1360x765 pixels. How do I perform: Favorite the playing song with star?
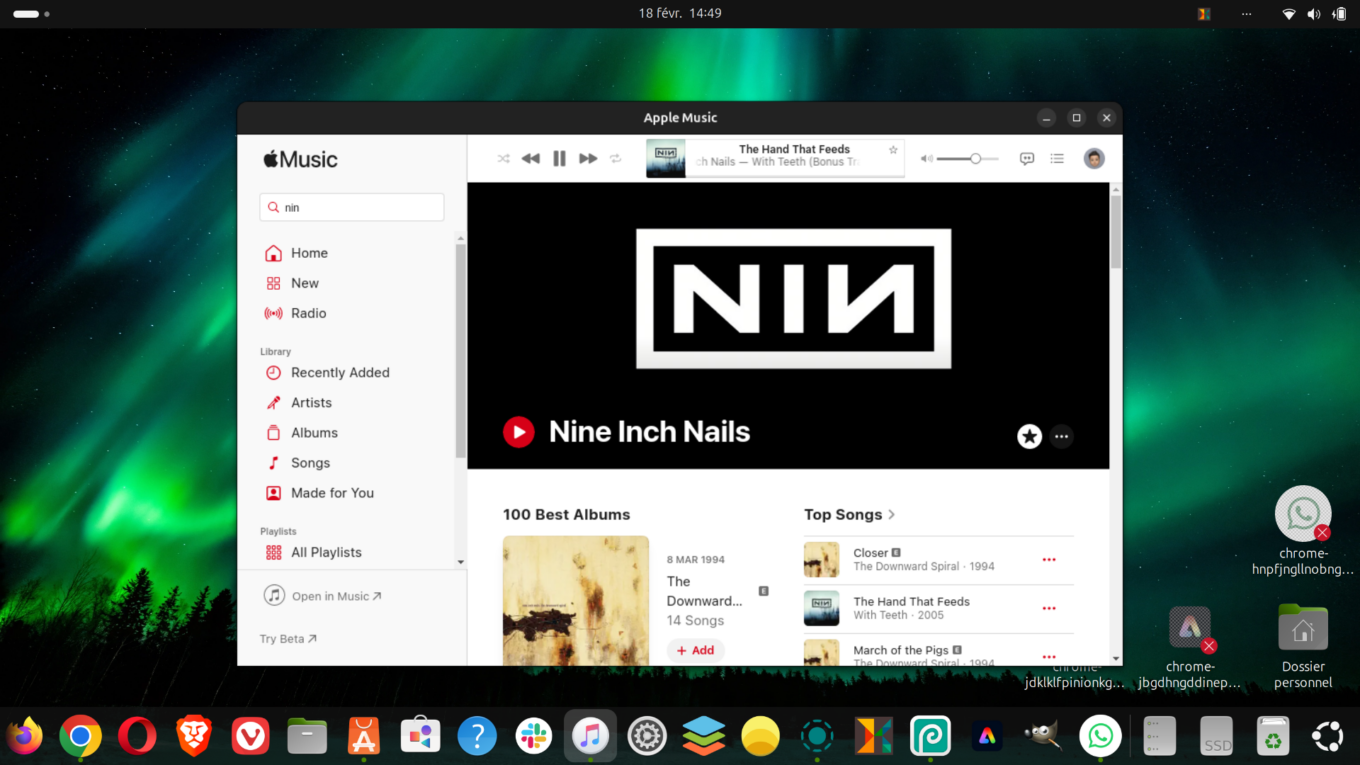[893, 150]
